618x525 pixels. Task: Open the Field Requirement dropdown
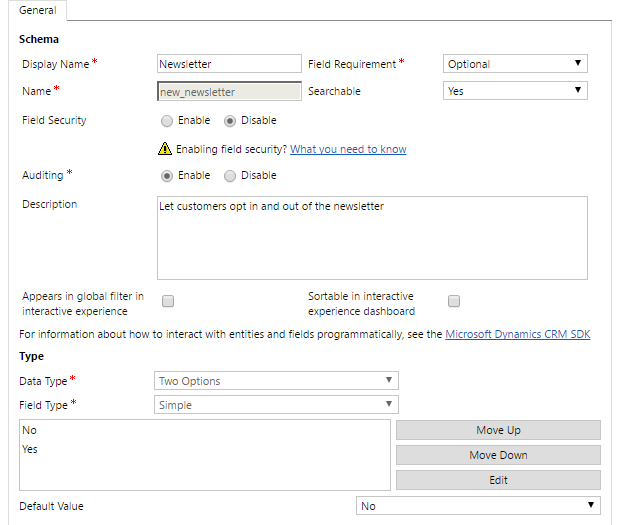[515, 64]
